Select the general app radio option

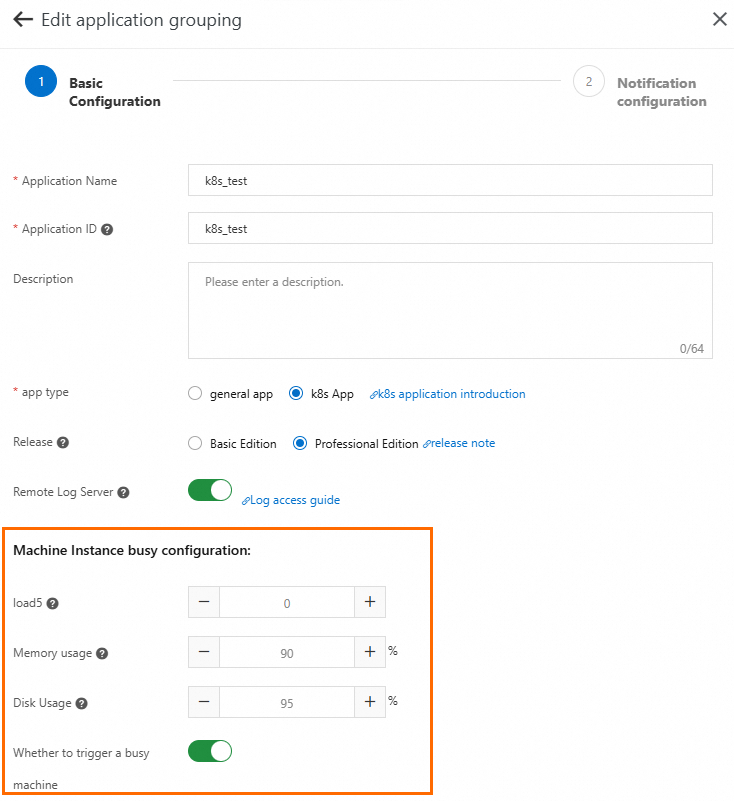click(x=195, y=393)
